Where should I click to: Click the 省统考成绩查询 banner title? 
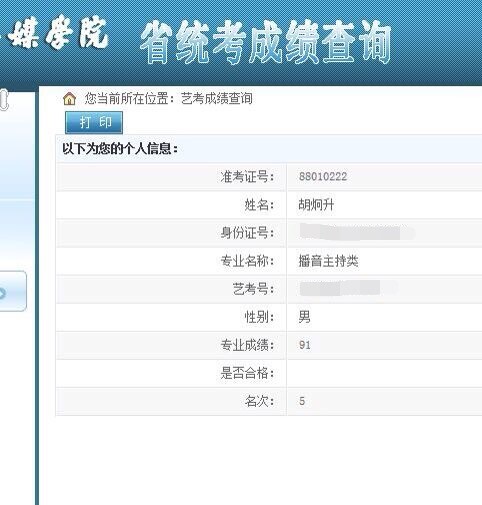coord(266,42)
